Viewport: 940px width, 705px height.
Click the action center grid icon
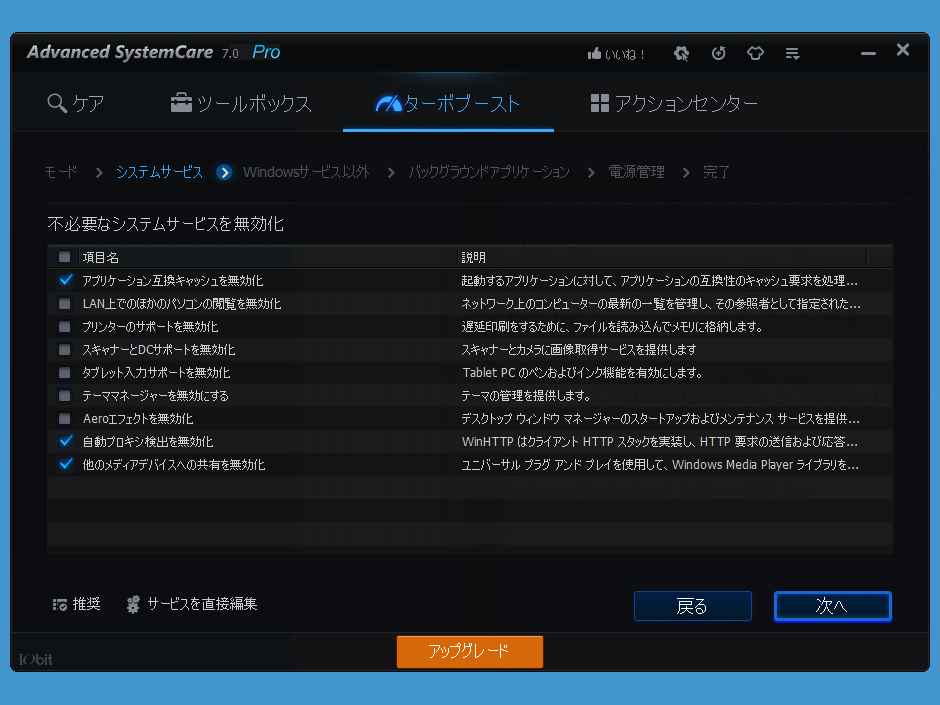click(x=599, y=103)
